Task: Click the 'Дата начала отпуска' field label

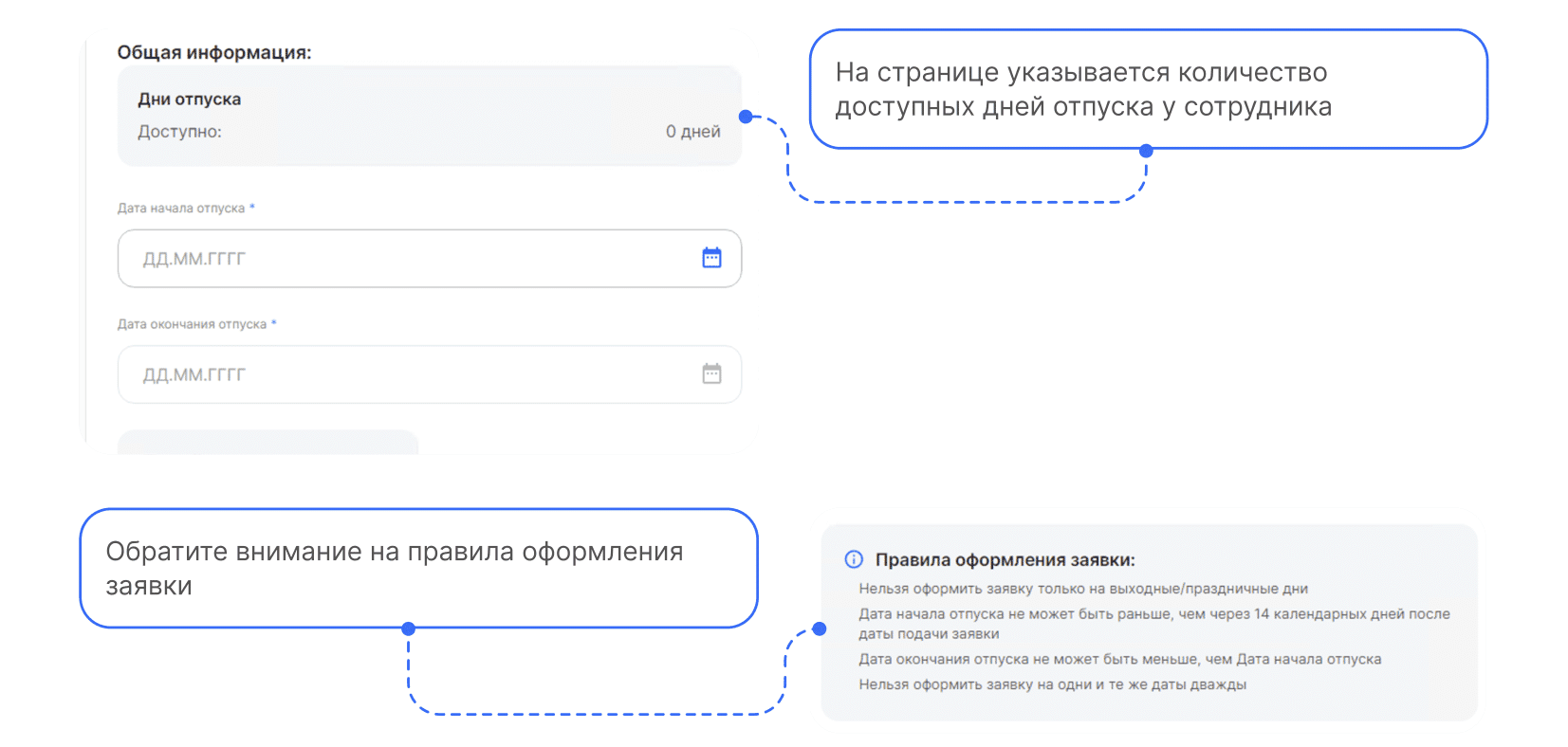Action: click(x=181, y=209)
